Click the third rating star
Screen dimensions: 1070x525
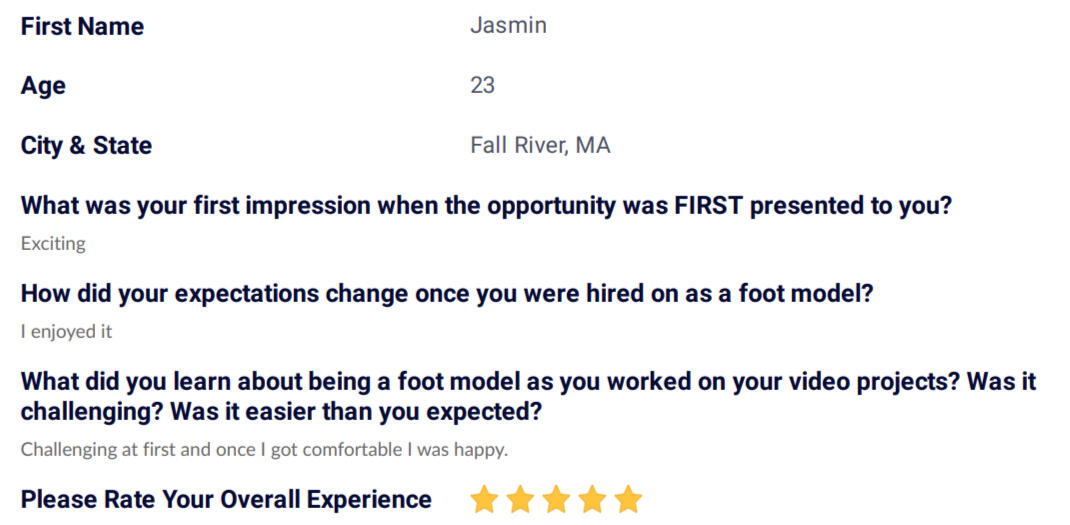556,499
